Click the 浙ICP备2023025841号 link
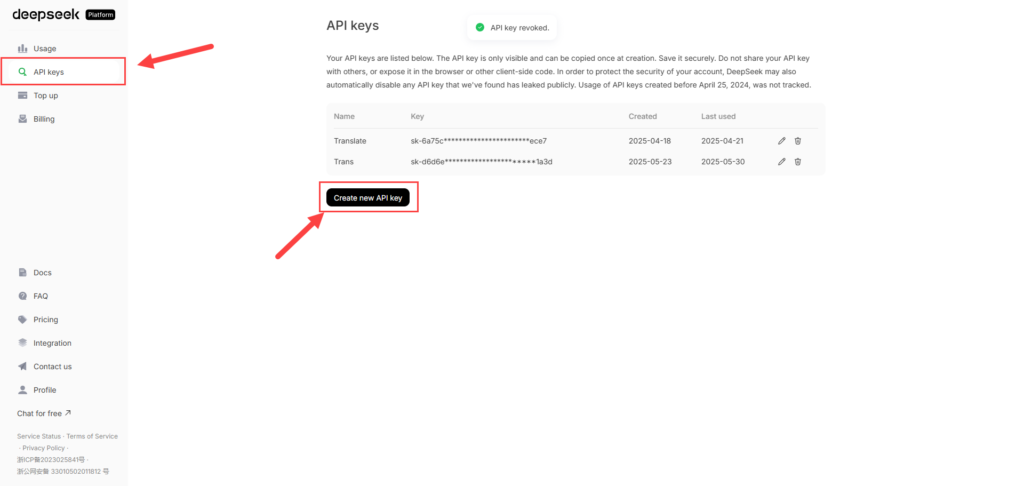The width and height of the screenshot is (1024, 486). [50, 460]
